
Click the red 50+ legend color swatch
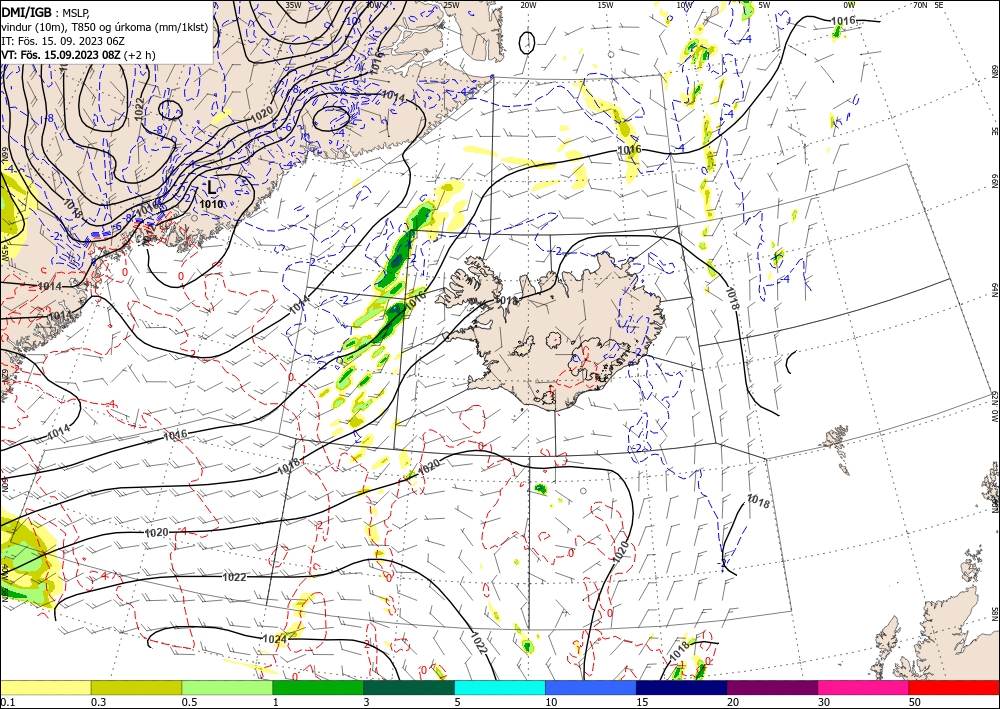954,687
